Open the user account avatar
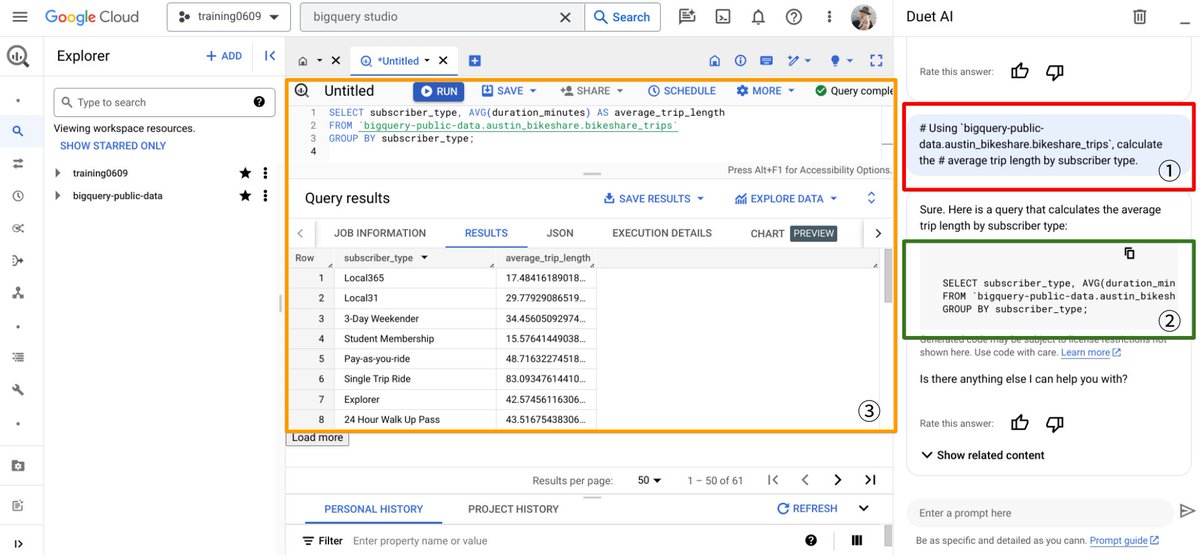The image size is (1200, 560). (864, 17)
